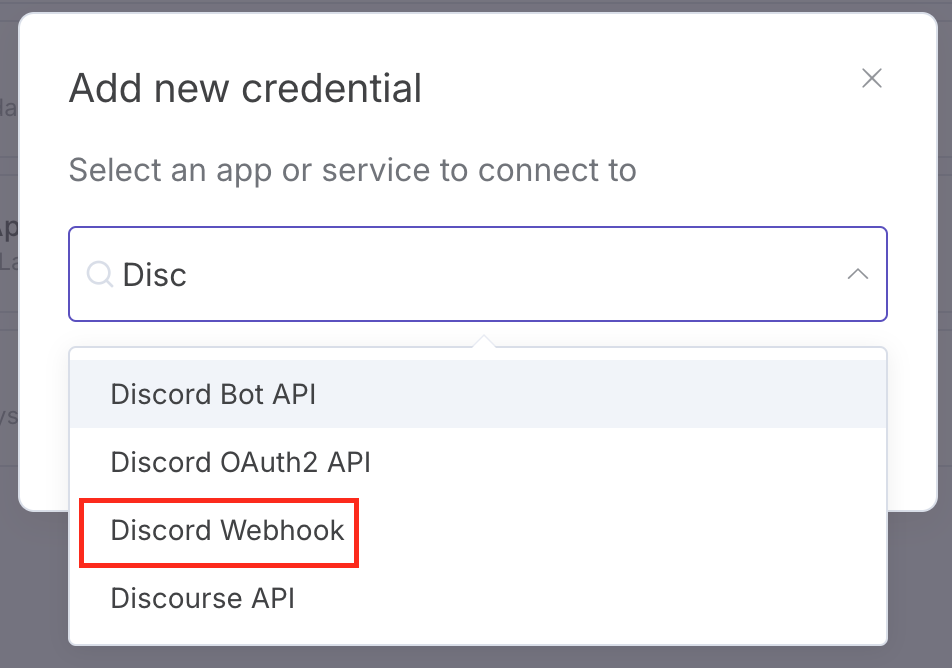Viewport: 952px width, 668px height.
Task: Collapse the app list with the chevron
Action: click(857, 274)
